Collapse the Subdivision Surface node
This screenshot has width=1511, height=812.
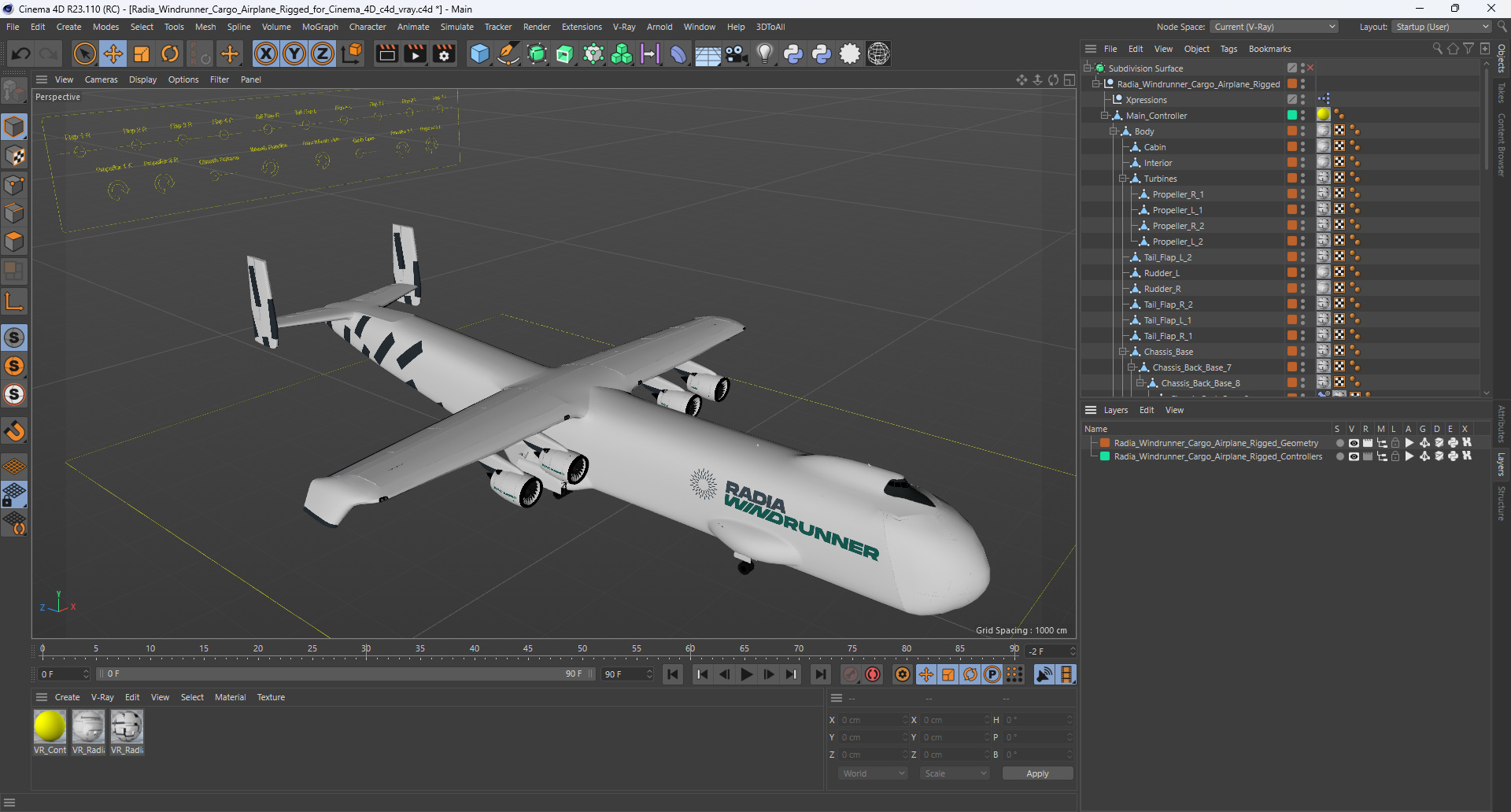tap(1087, 68)
